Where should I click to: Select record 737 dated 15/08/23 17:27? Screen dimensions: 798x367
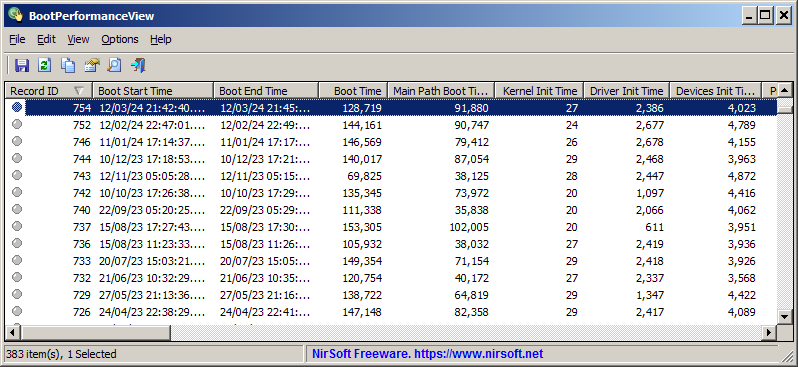pyautogui.click(x=391, y=227)
